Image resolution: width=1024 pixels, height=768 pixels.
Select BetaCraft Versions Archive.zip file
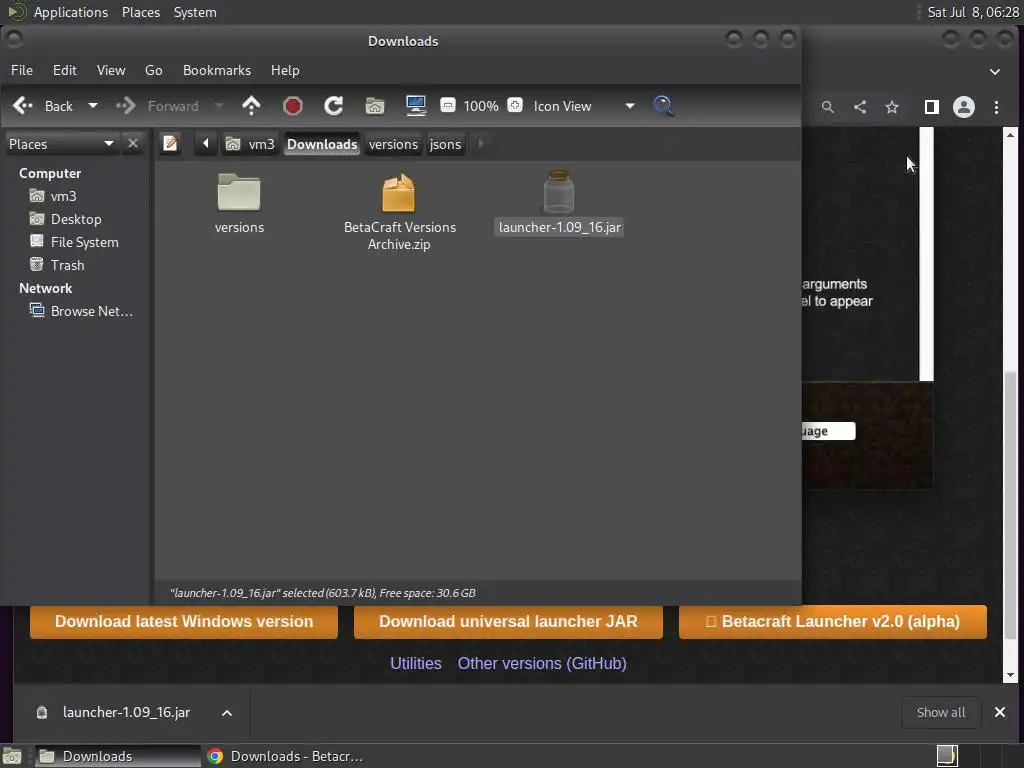(399, 211)
